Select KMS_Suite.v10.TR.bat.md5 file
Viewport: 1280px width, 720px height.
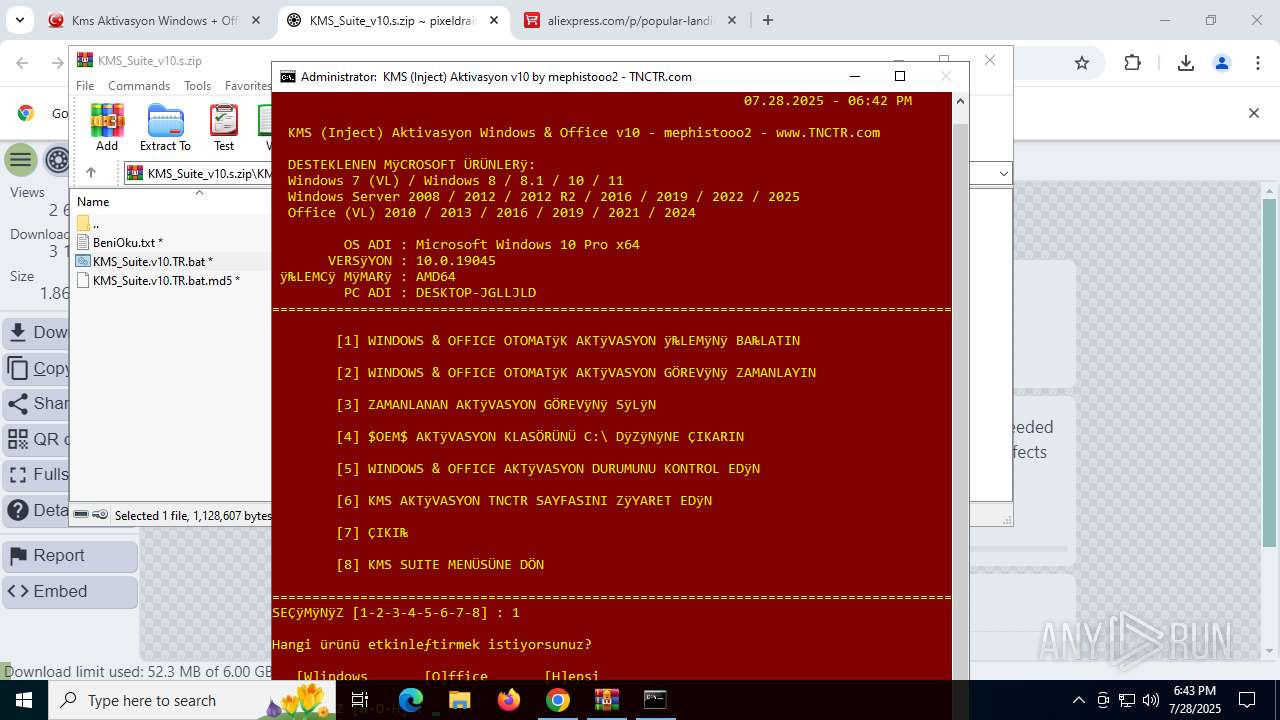click(158, 280)
